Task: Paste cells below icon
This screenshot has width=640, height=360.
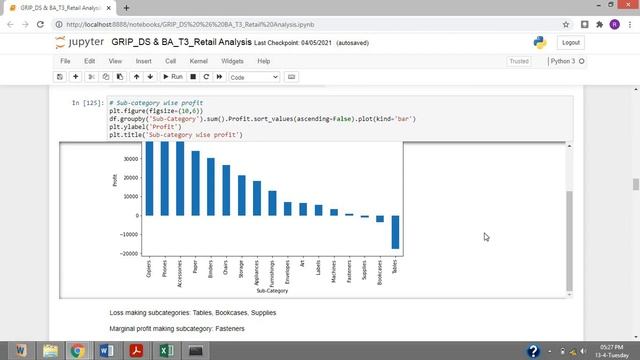Action: pos(120,77)
